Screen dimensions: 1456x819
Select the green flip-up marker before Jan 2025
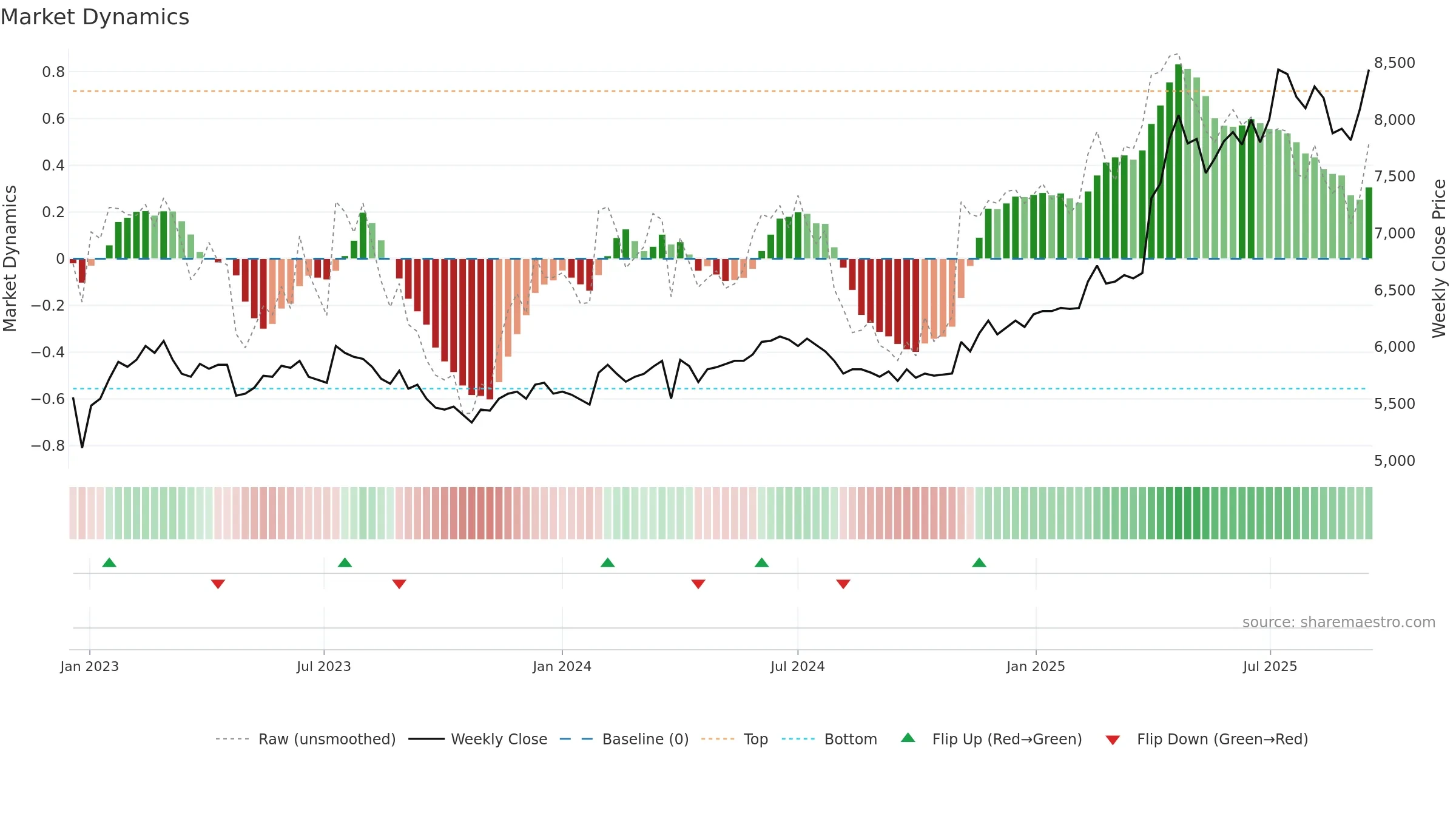point(979,562)
